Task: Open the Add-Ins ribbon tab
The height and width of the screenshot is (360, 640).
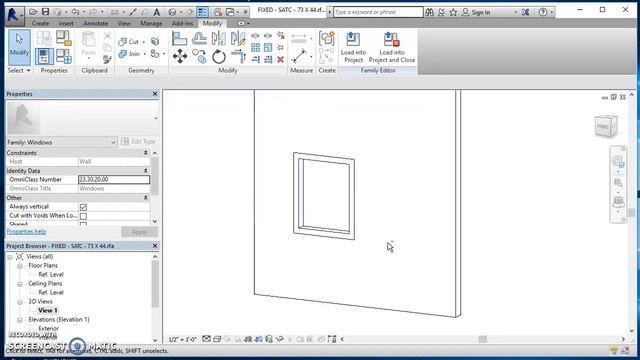Action: (x=182, y=23)
